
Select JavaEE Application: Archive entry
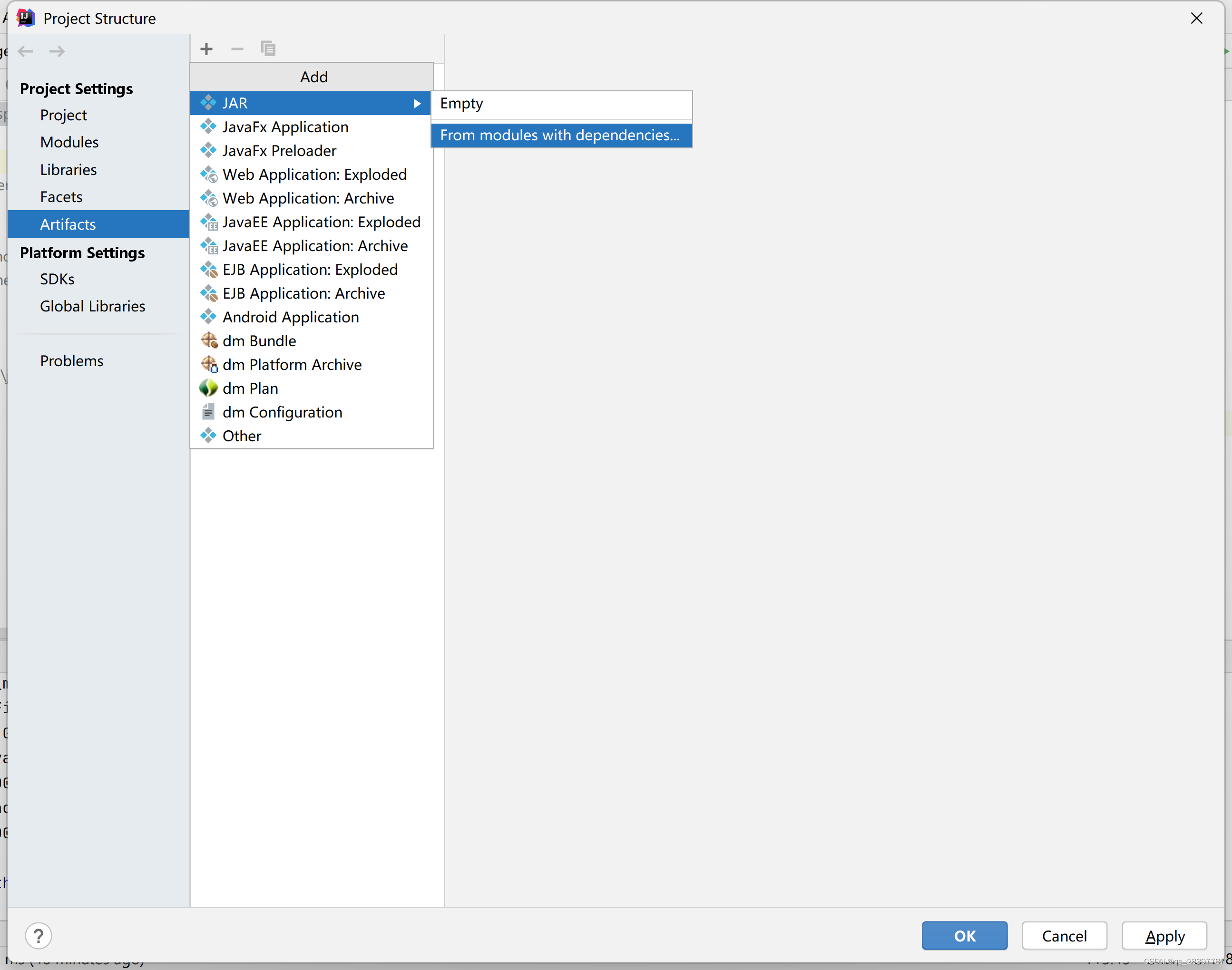(x=315, y=246)
